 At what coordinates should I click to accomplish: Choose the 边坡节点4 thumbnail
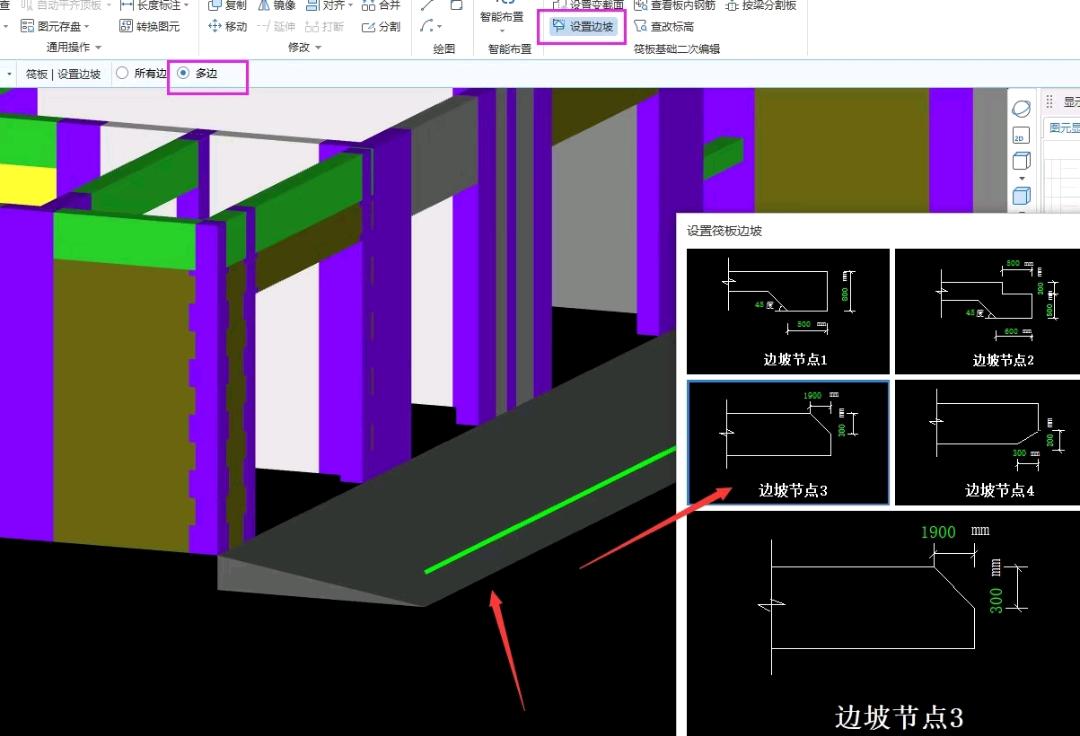point(987,442)
